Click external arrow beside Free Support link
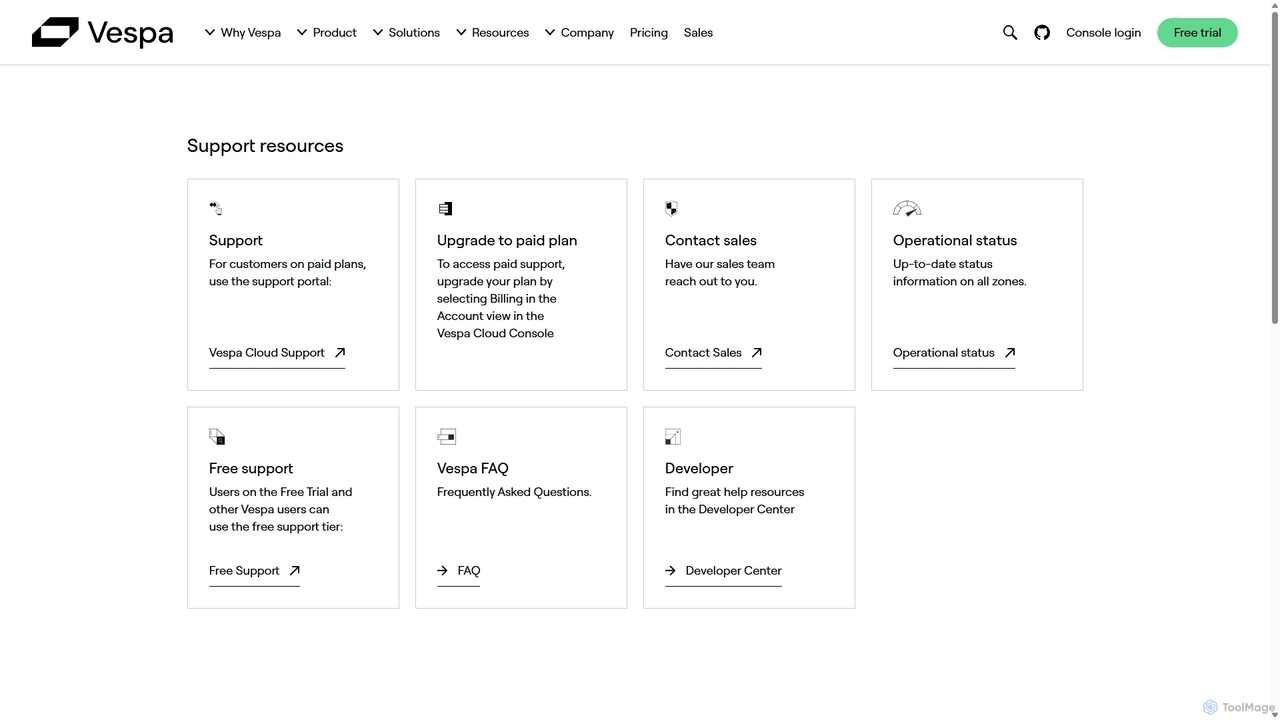This screenshot has height=720, width=1280. click(295, 570)
